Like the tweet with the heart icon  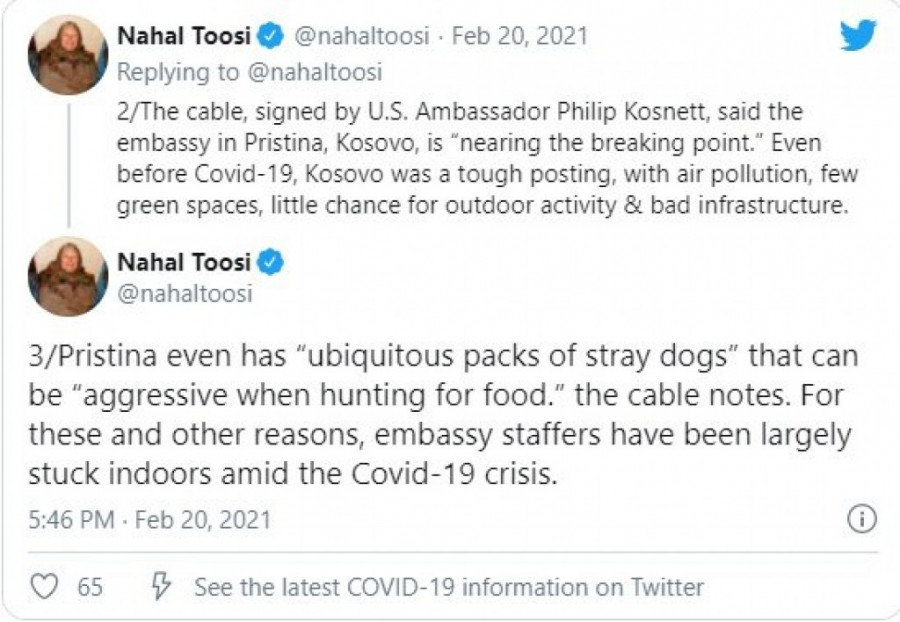(x=44, y=586)
